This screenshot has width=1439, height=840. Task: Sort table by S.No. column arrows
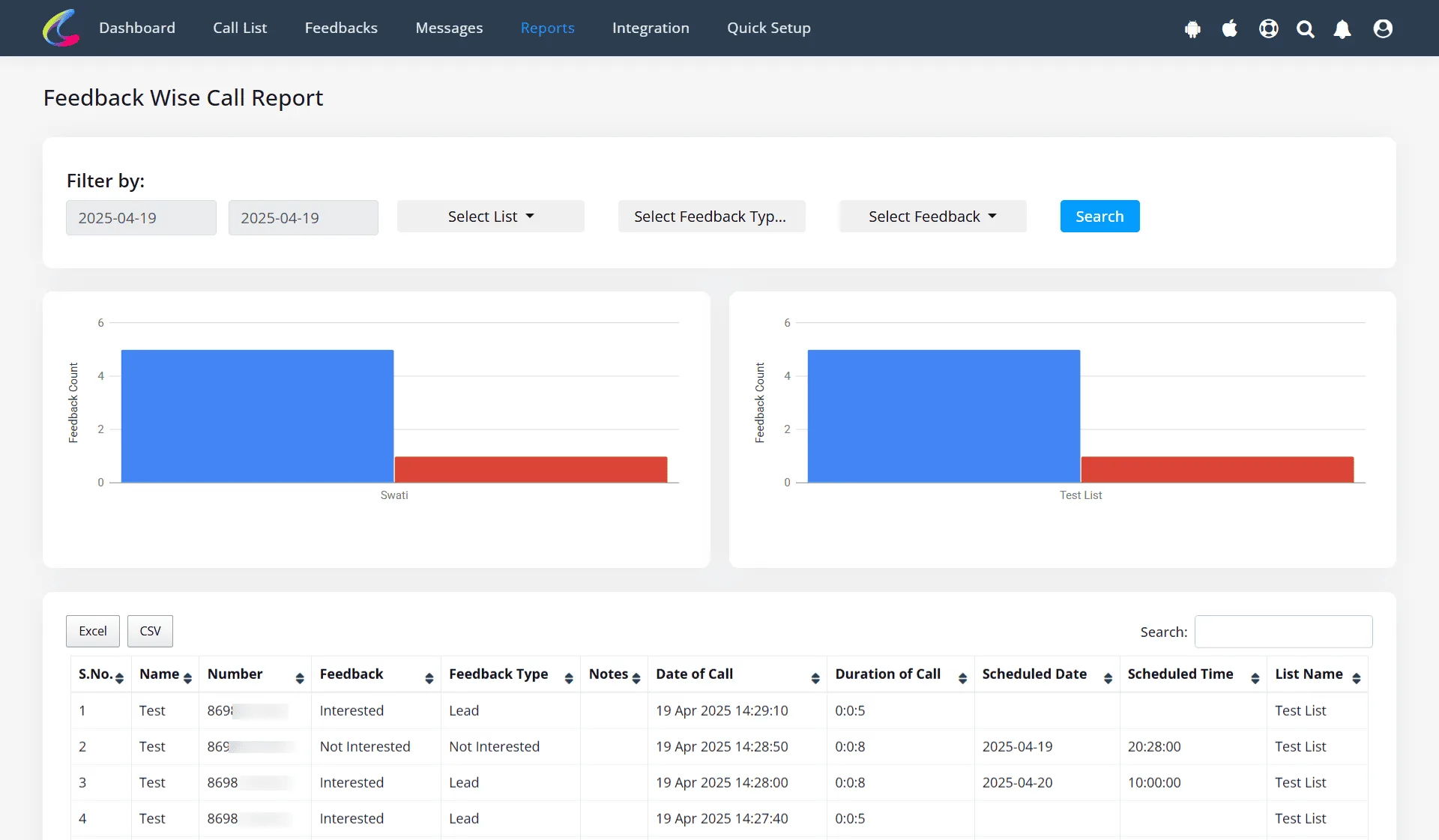(119, 678)
